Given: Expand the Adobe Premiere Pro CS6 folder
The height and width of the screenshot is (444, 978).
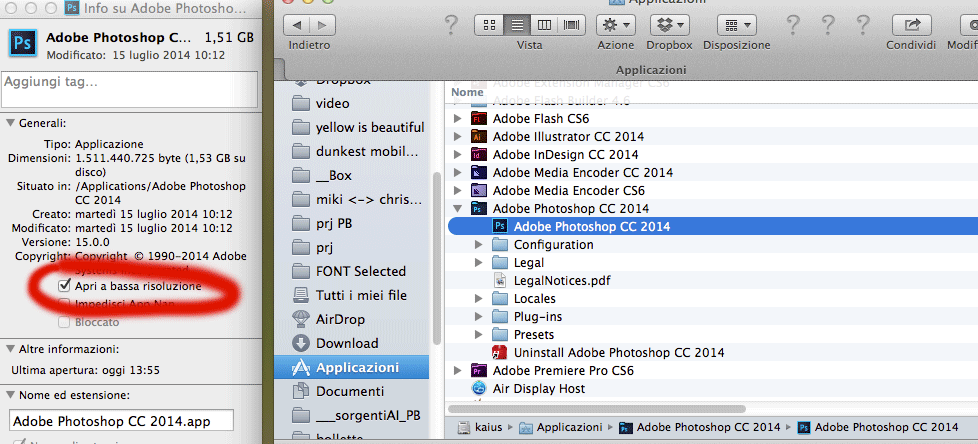Looking at the screenshot, I should click(x=458, y=370).
